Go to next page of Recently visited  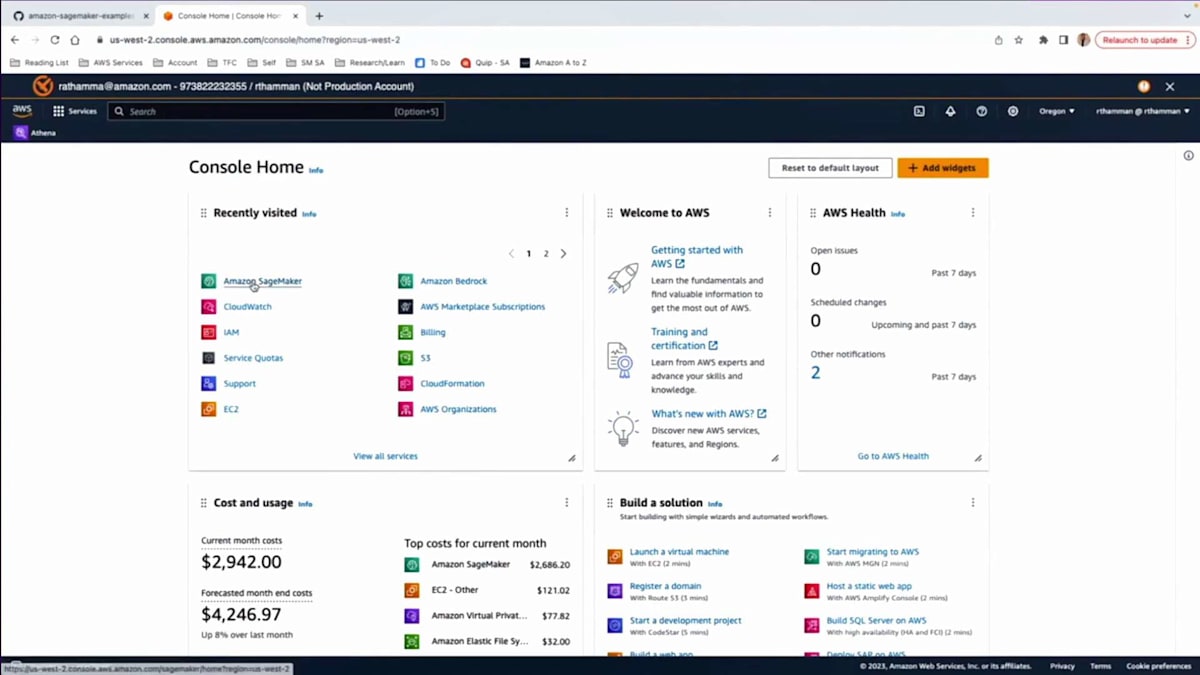pos(563,254)
